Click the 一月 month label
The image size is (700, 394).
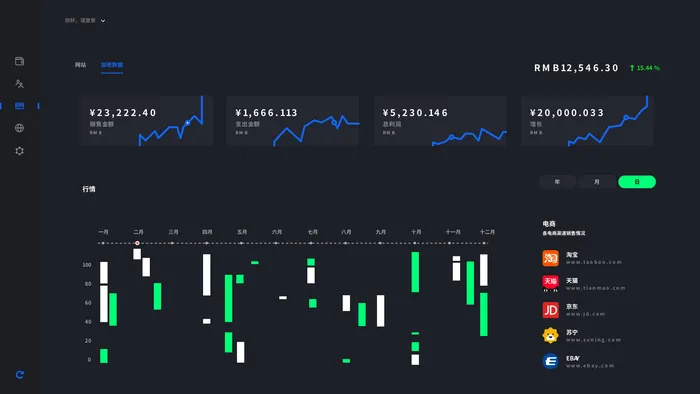(x=103, y=232)
